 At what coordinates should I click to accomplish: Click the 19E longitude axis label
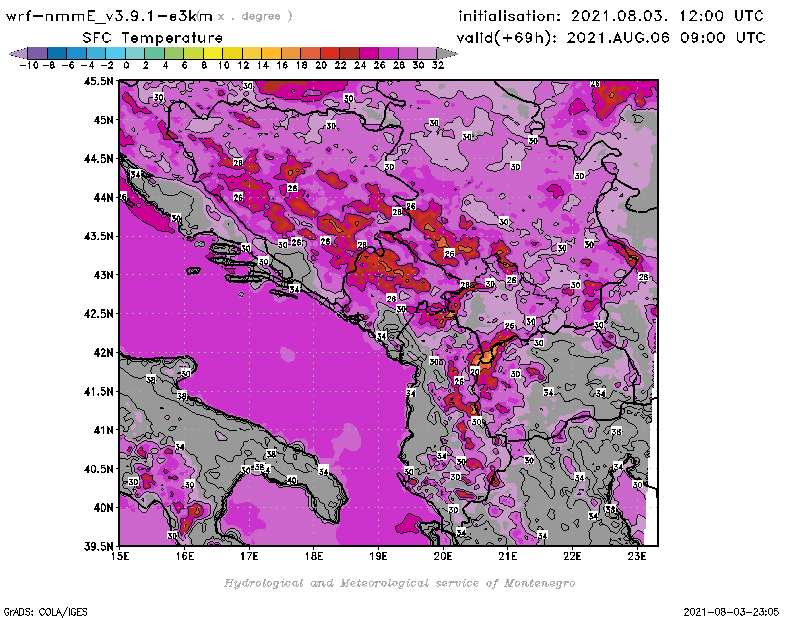click(x=379, y=556)
